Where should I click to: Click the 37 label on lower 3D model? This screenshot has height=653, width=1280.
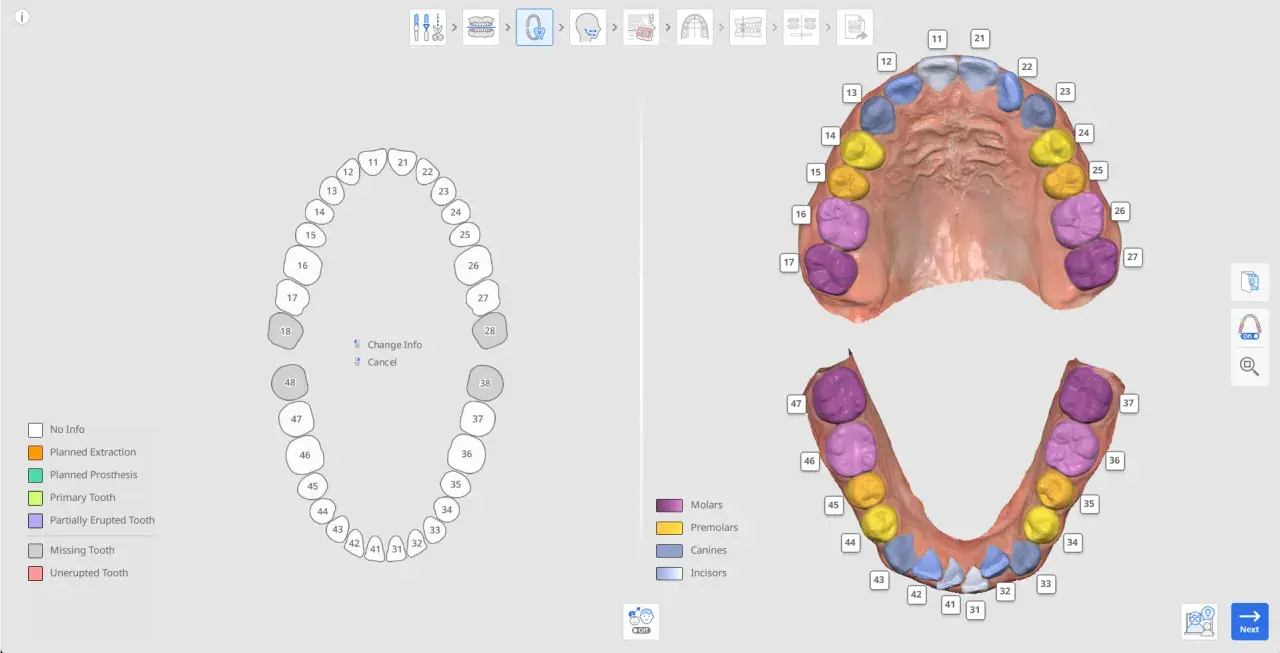tap(1129, 403)
